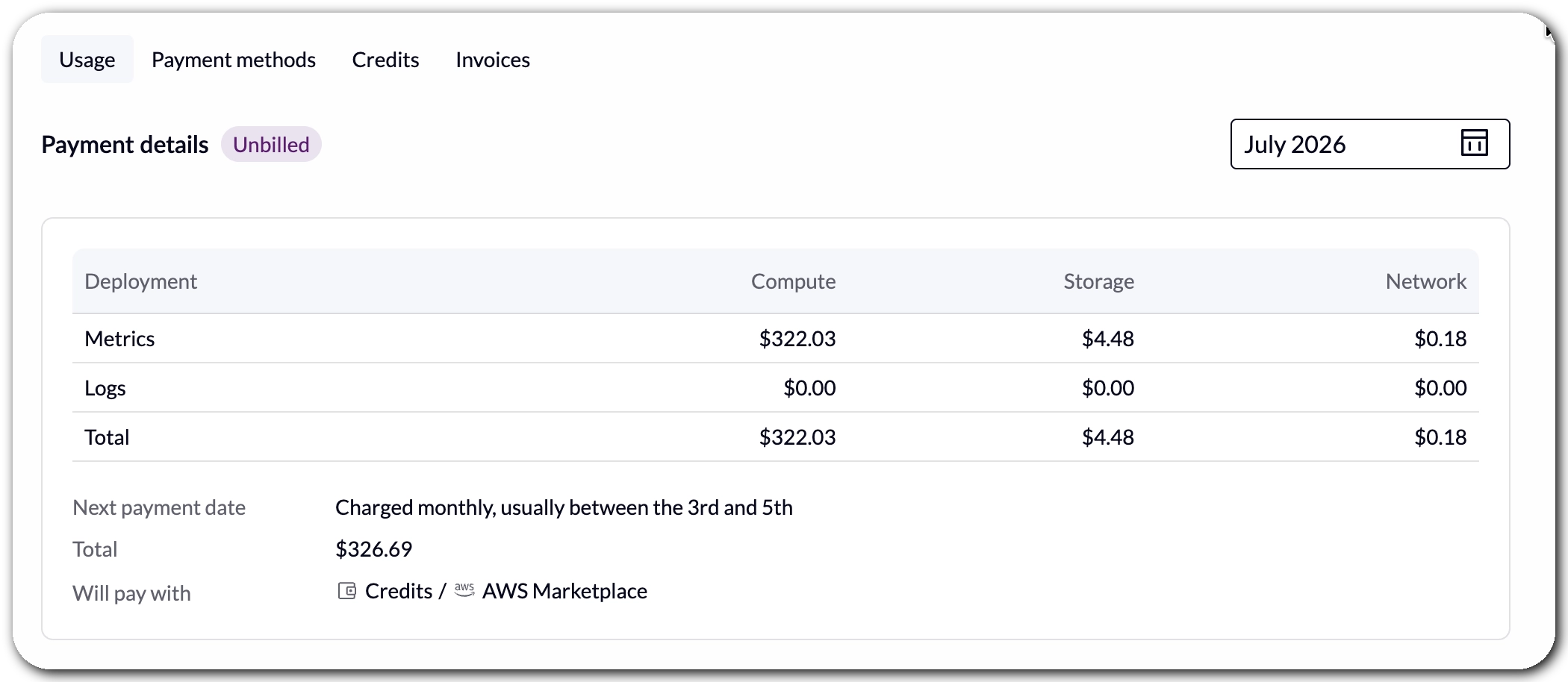
Task: Click the Unbilled status badge
Action: [x=271, y=144]
